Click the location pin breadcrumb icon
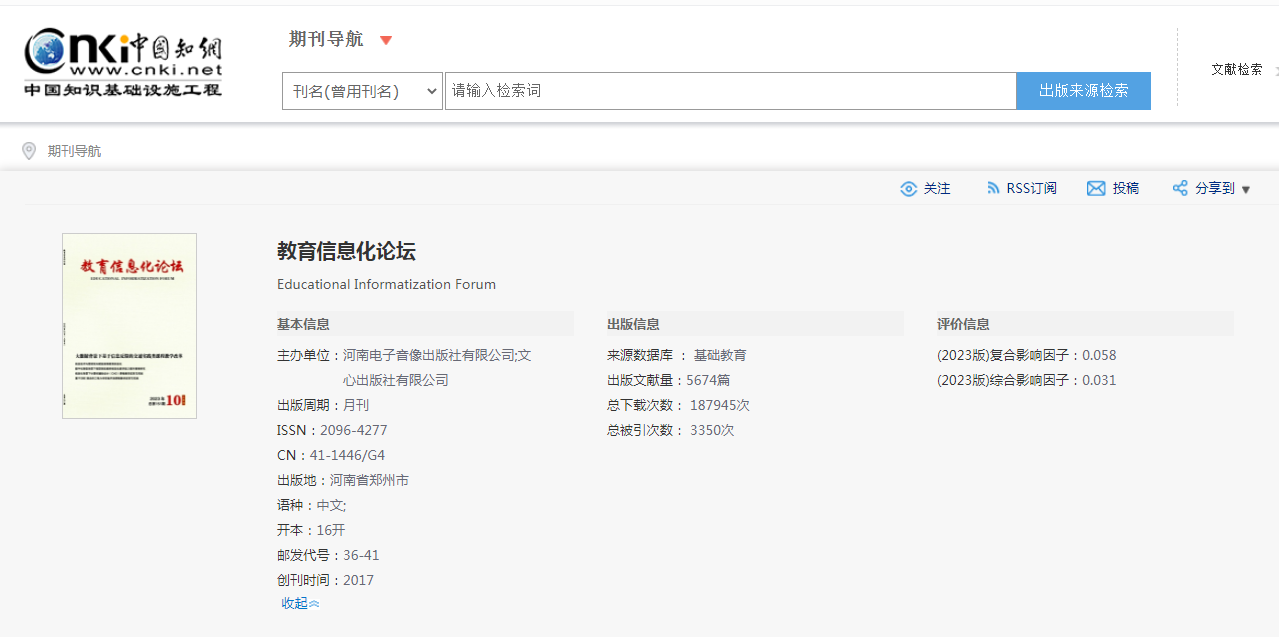1279x637 pixels. (x=29, y=151)
